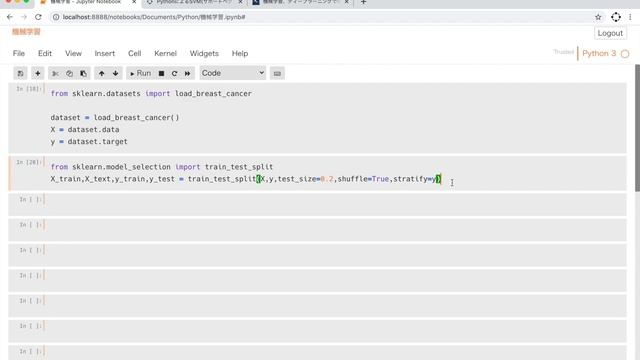Click the 'X = dataset.data' line
Screen dimensions: 640x360
click(85, 129)
